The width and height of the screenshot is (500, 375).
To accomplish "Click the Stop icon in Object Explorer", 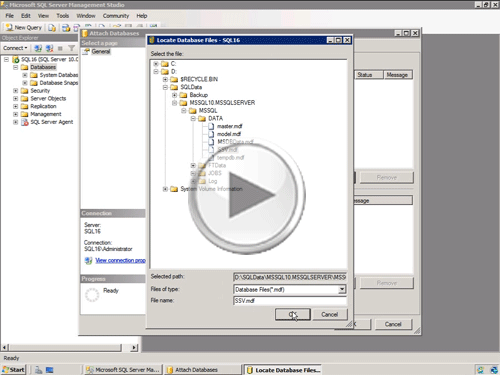I will (x=60, y=48).
